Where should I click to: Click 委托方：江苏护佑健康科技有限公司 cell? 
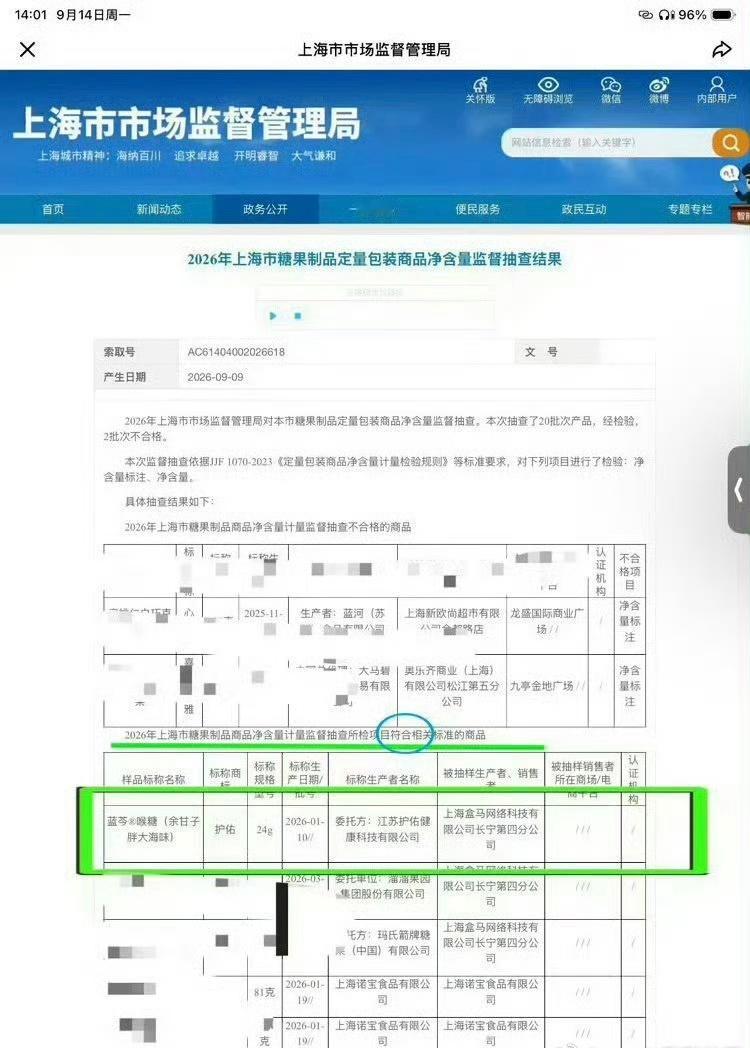[x=382, y=829]
